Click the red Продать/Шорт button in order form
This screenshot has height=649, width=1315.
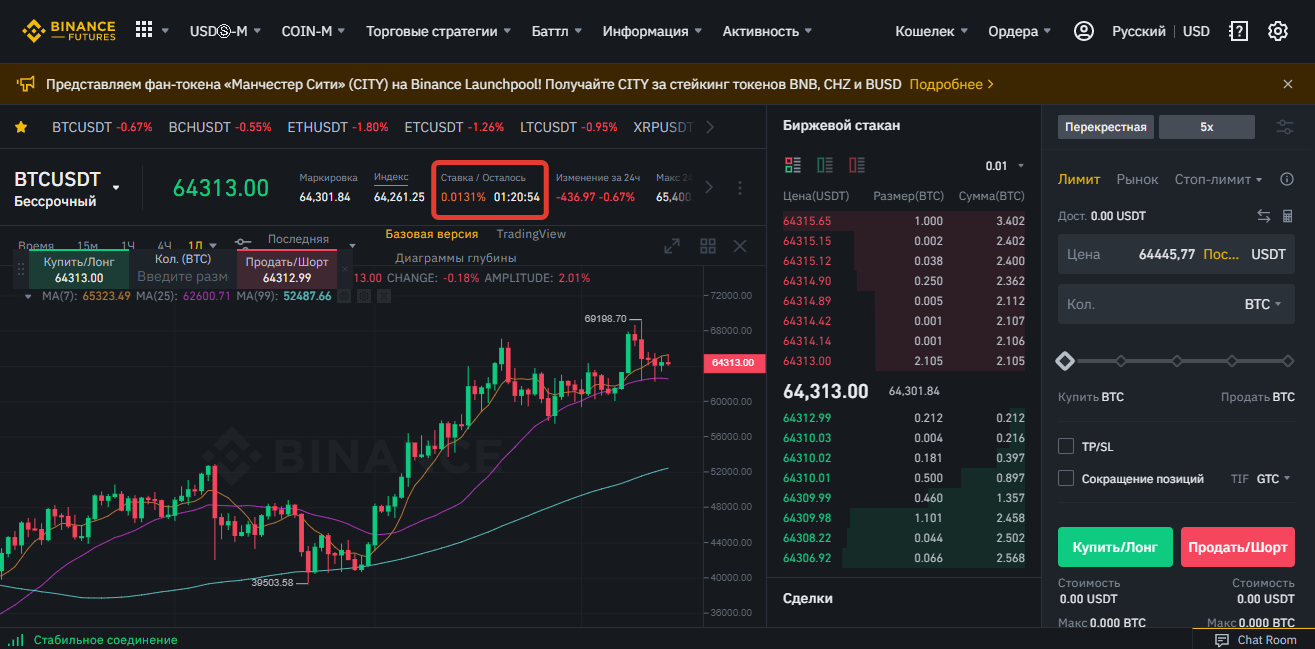tap(1238, 547)
